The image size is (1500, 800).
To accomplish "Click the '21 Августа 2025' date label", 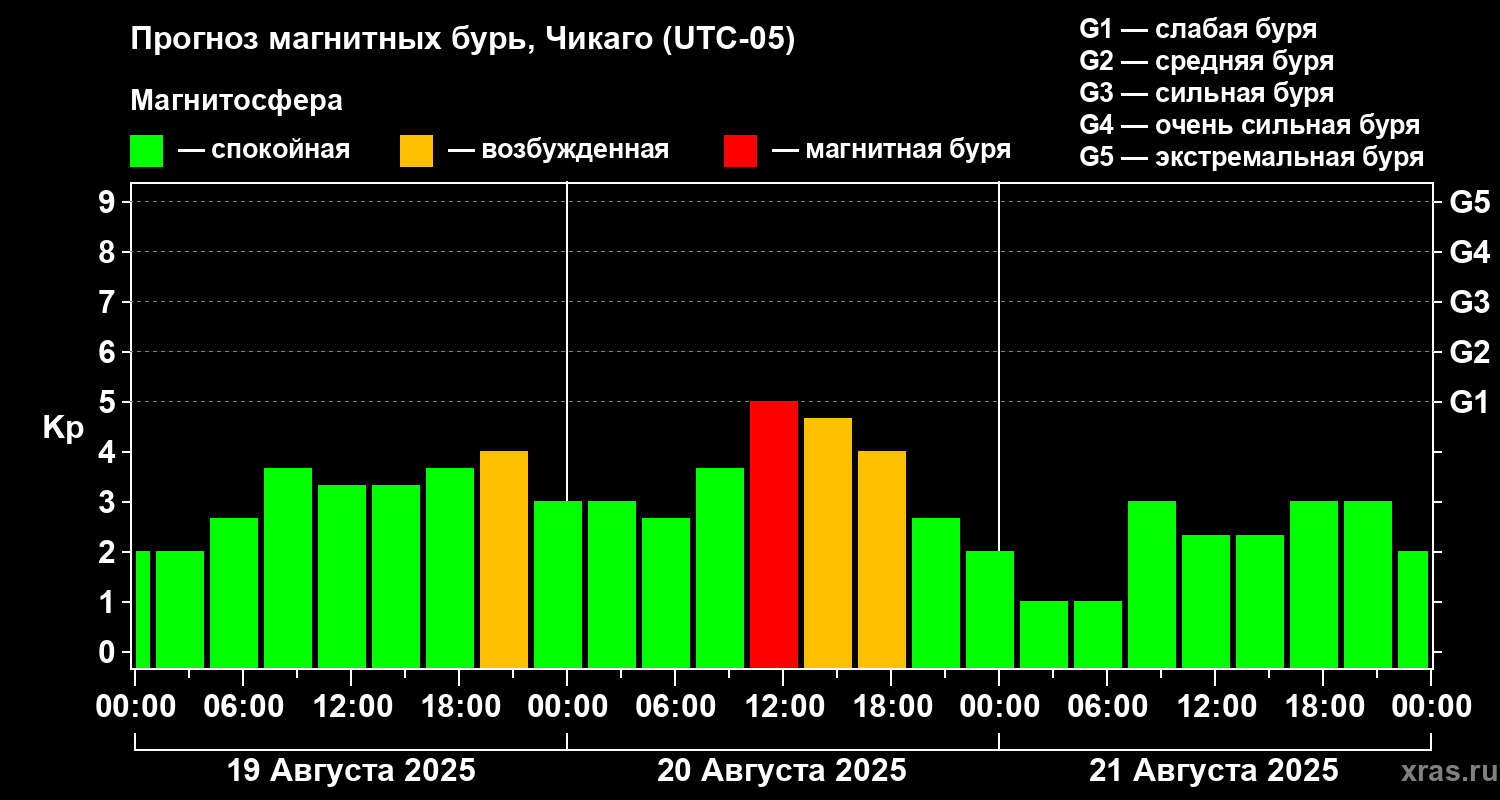I will (1213, 771).
